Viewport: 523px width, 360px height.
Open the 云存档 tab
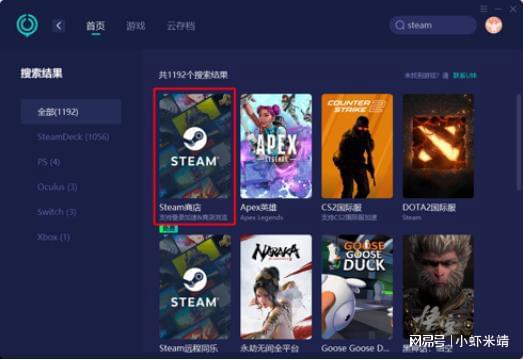(x=181, y=26)
